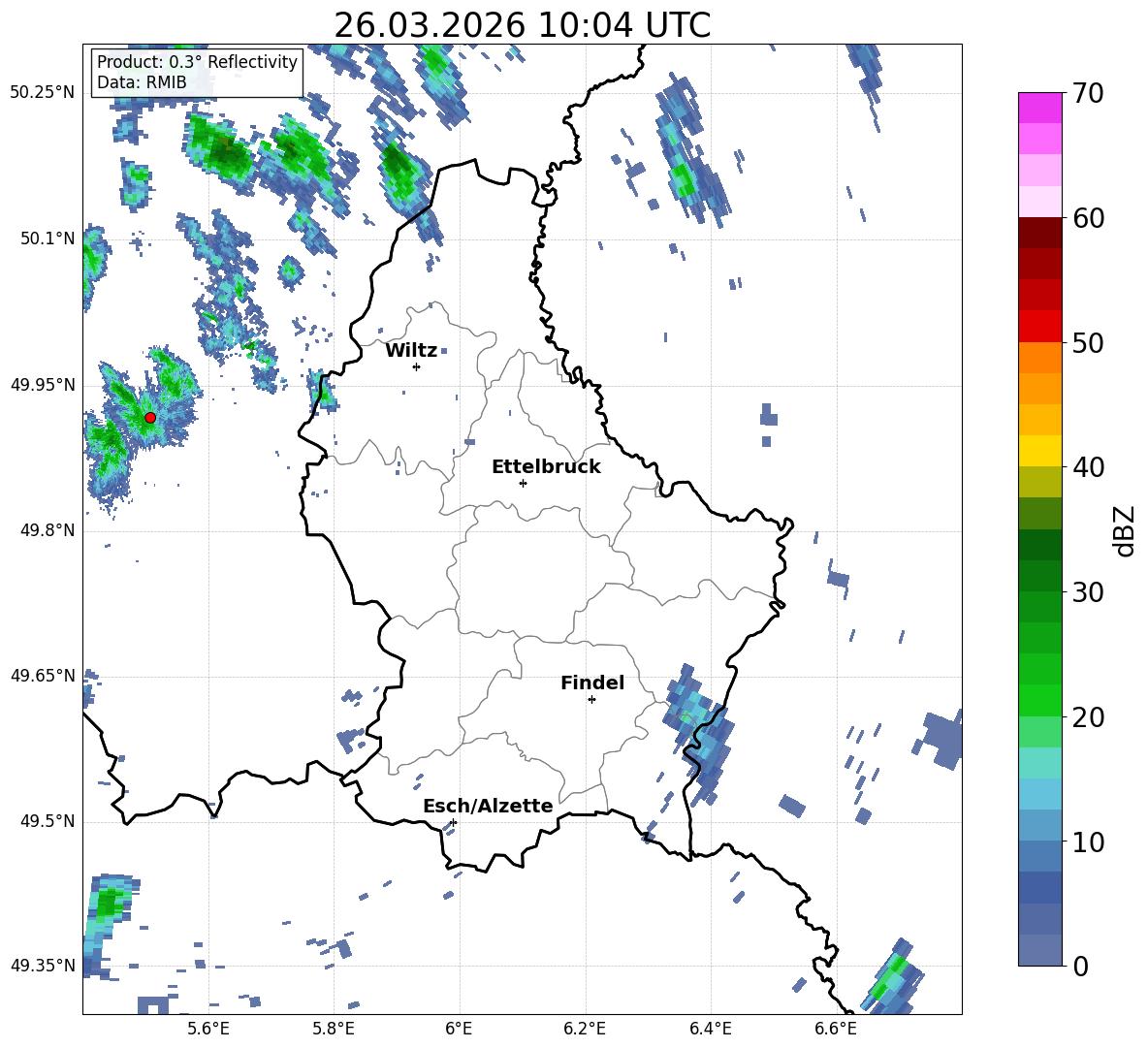Click the Findel city label
This screenshot has width=1148, height=1048.
592,683
